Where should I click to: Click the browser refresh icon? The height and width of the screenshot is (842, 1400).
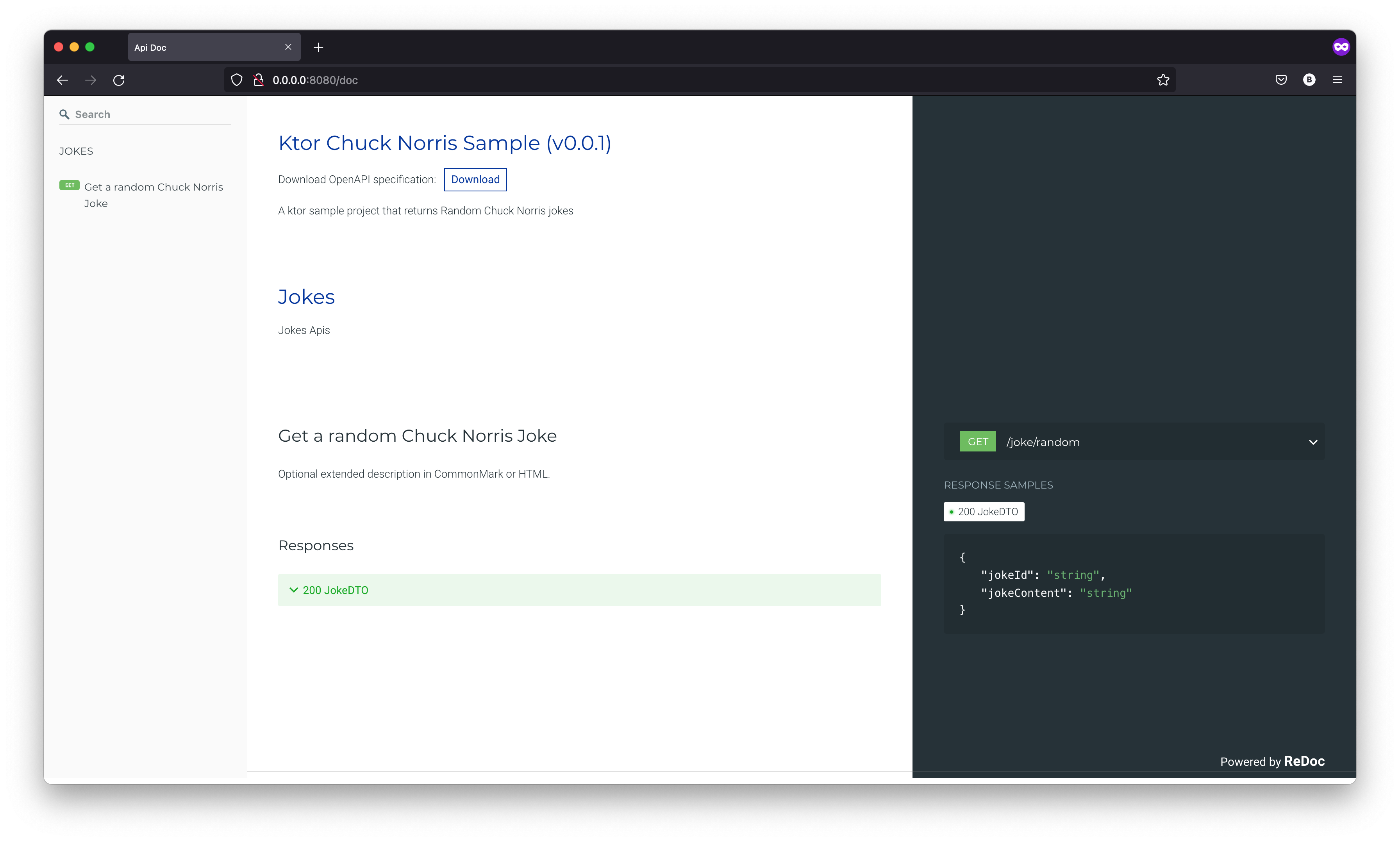118,80
